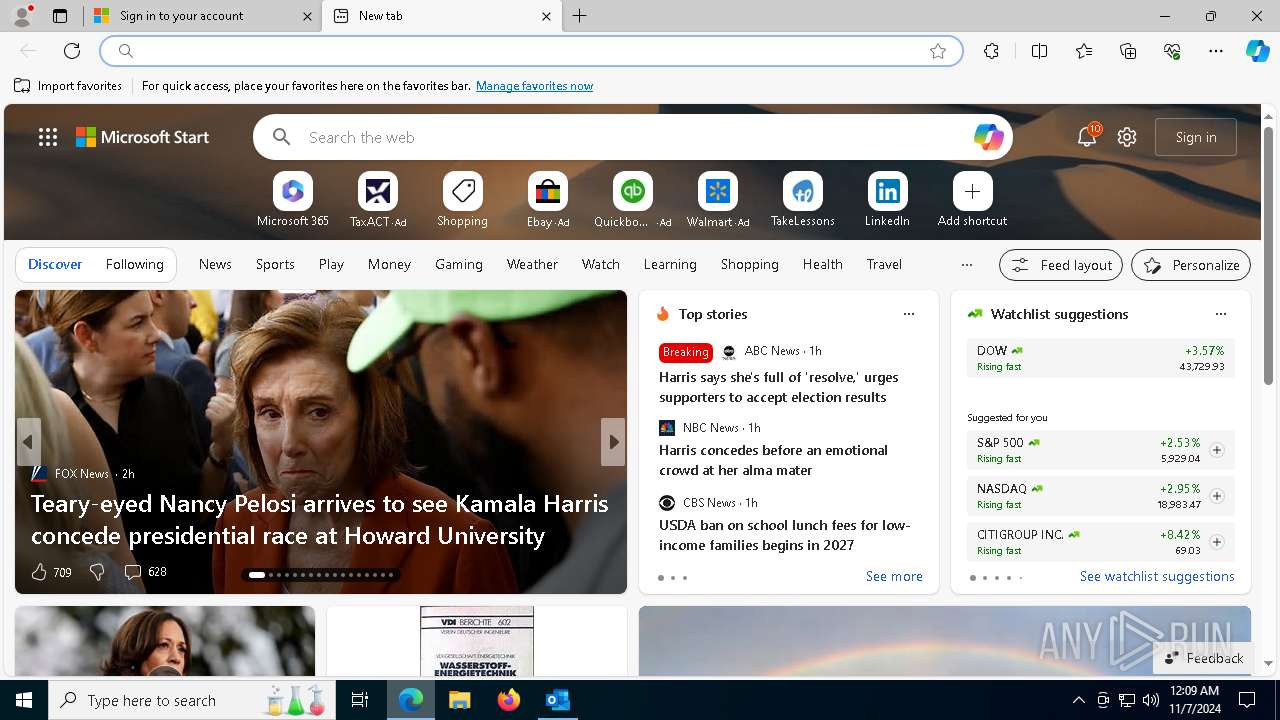The image size is (1280, 720).
Task: Dislike the Nancy Pelosi article
Action: (97, 572)
